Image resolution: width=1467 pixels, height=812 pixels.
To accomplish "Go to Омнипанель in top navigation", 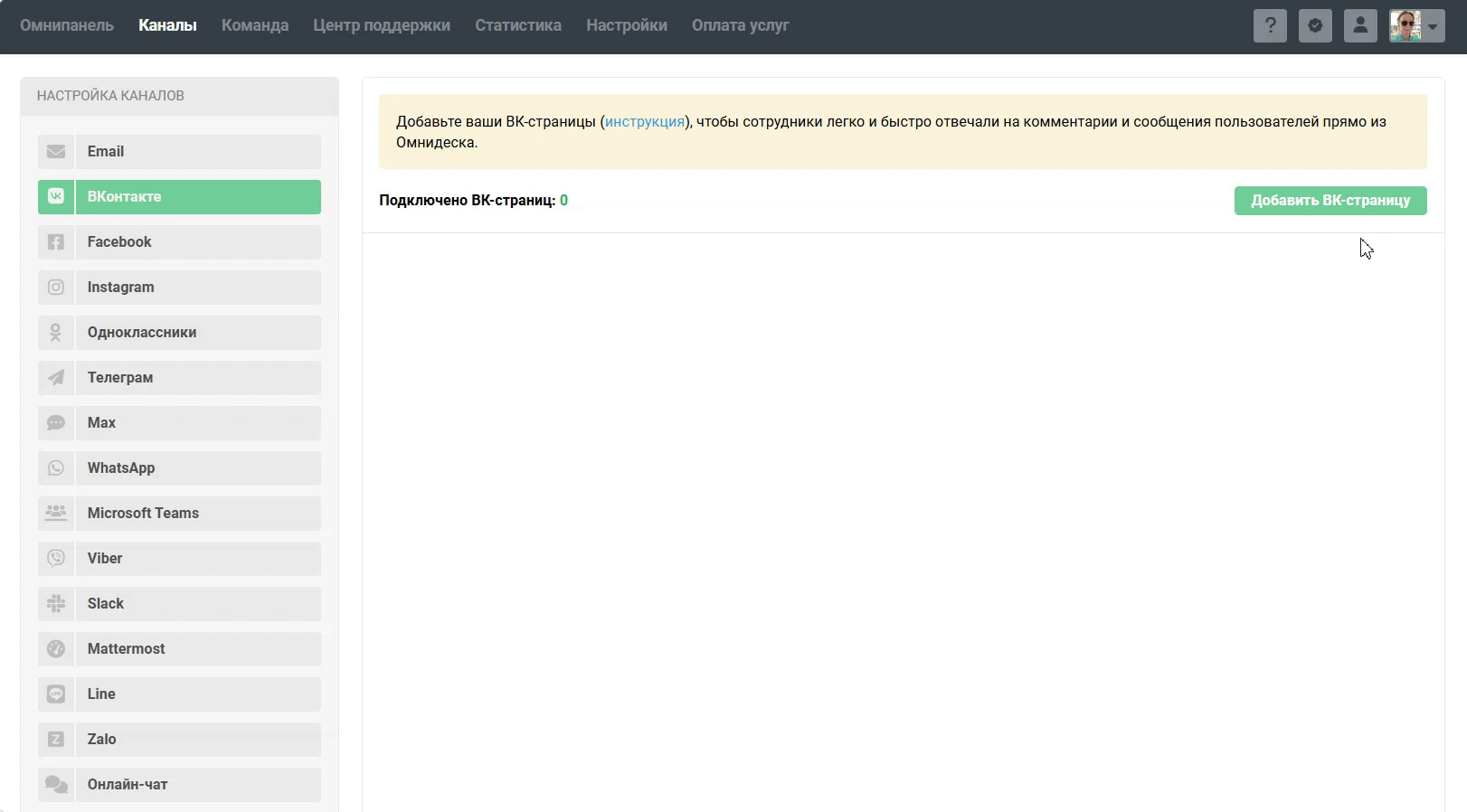I will [67, 25].
